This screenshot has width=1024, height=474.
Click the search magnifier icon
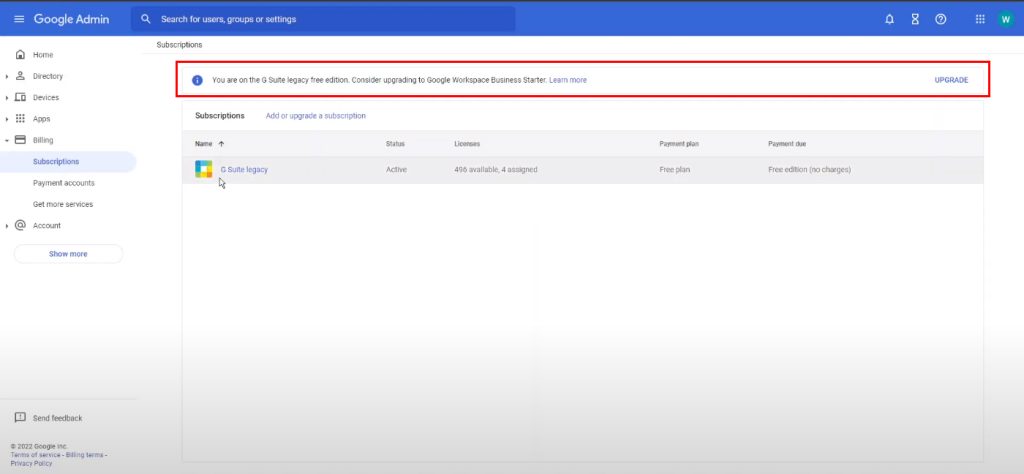[x=146, y=19]
